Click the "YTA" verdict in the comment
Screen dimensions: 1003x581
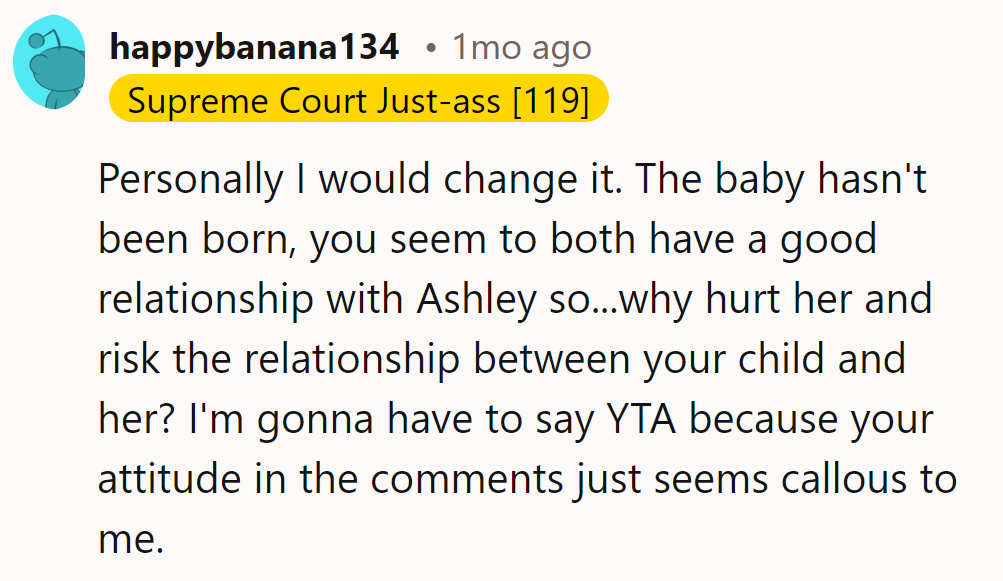(x=642, y=419)
